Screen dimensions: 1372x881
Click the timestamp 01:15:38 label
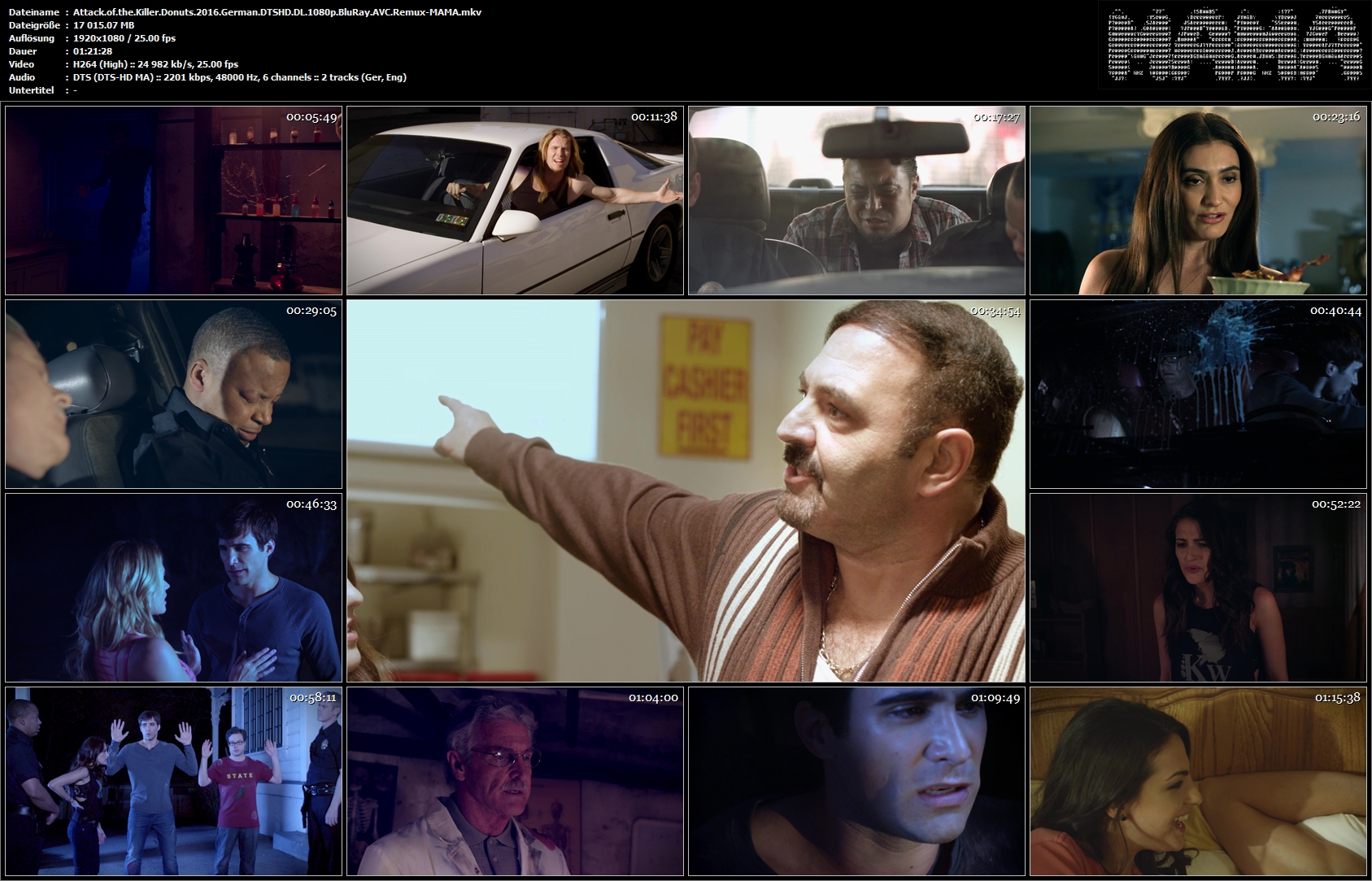pyautogui.click(x=1338, y=698)
